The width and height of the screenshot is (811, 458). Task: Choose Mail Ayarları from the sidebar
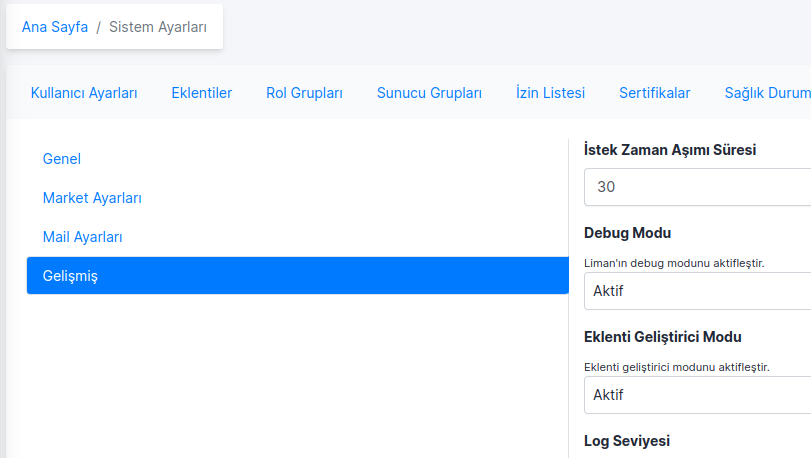82,237
